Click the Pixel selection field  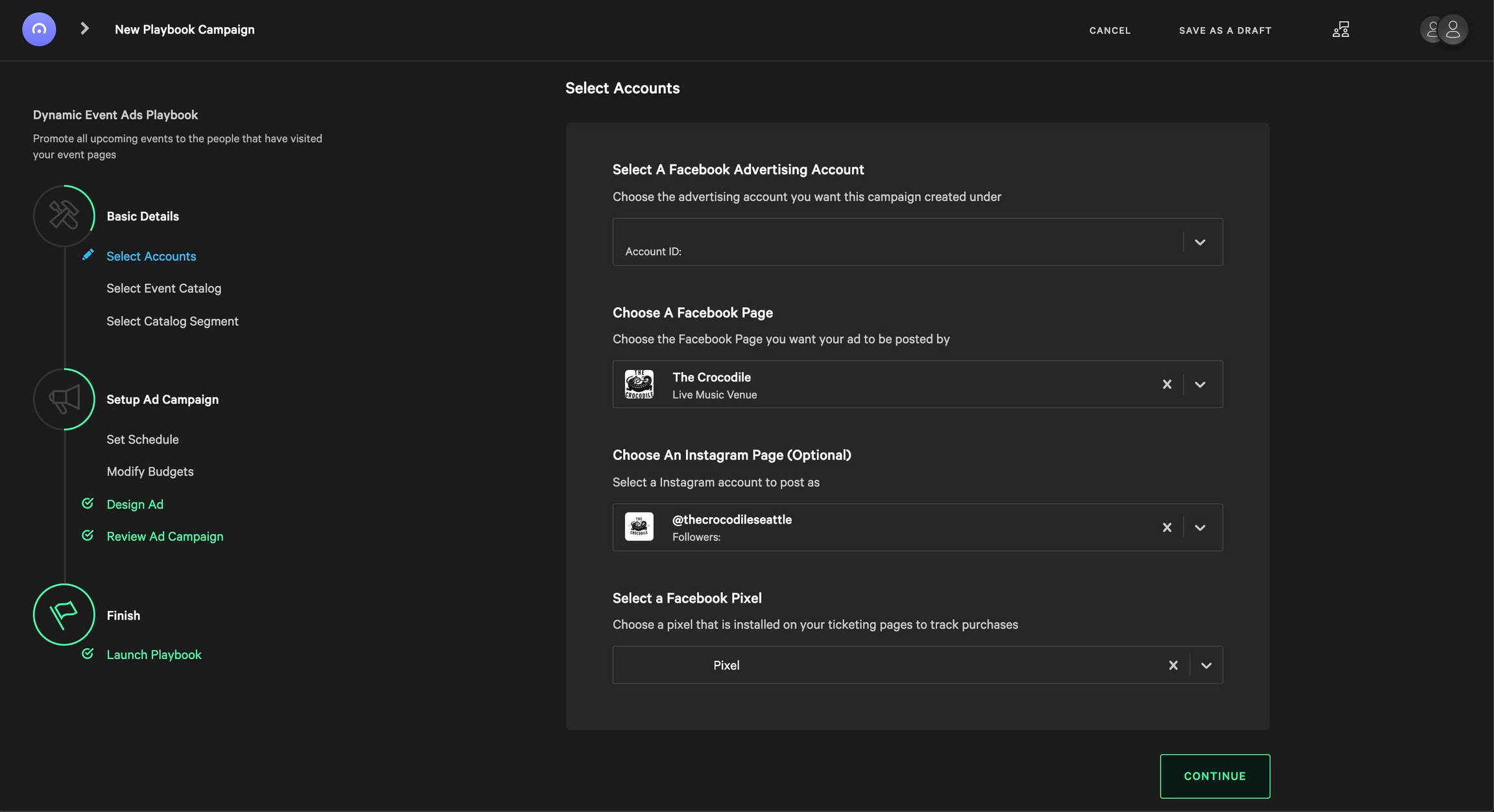[918, 665]
